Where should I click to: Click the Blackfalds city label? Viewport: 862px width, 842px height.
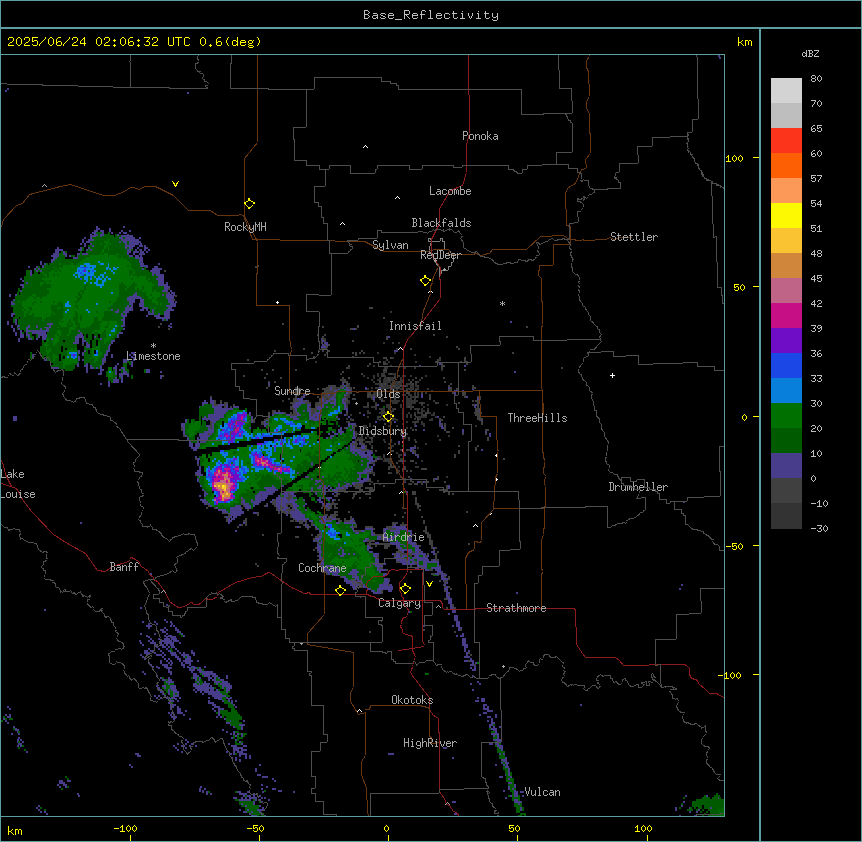[x=441, y=223]
